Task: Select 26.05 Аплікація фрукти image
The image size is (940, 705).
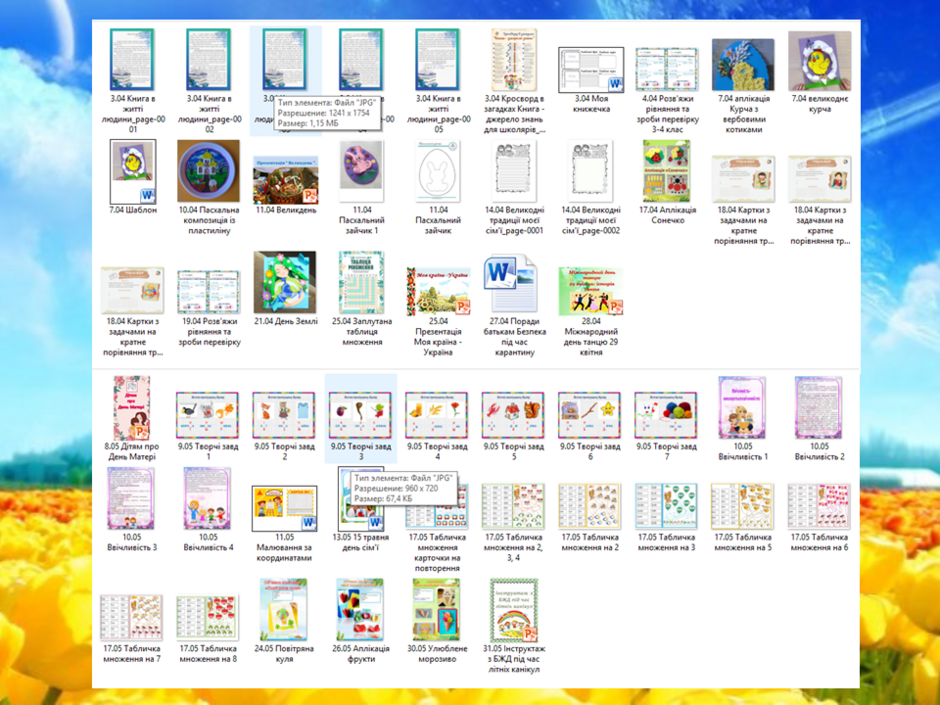Action: [360, 610]
